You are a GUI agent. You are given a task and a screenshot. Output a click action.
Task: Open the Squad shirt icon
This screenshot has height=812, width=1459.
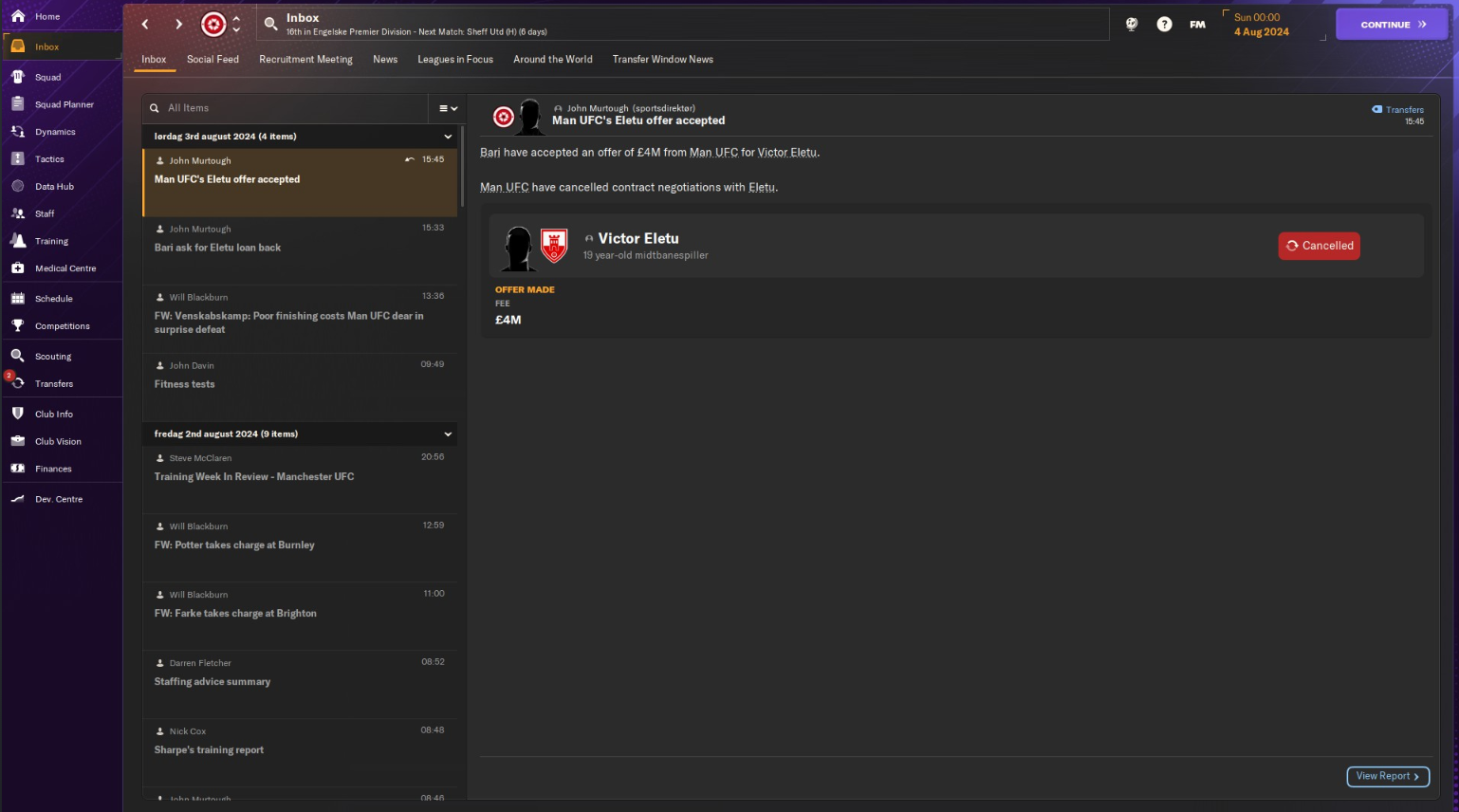coord(17,77)
